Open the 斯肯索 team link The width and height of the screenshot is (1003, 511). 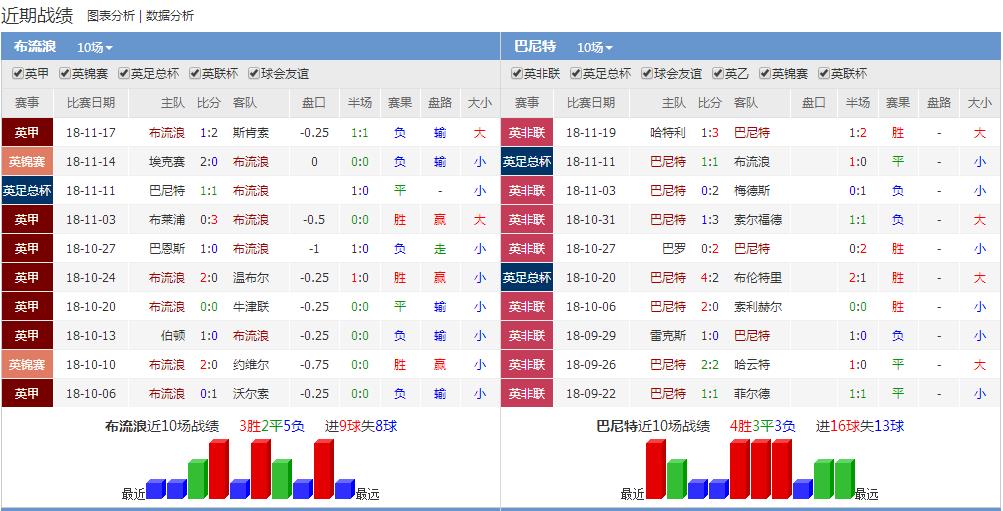250,132
